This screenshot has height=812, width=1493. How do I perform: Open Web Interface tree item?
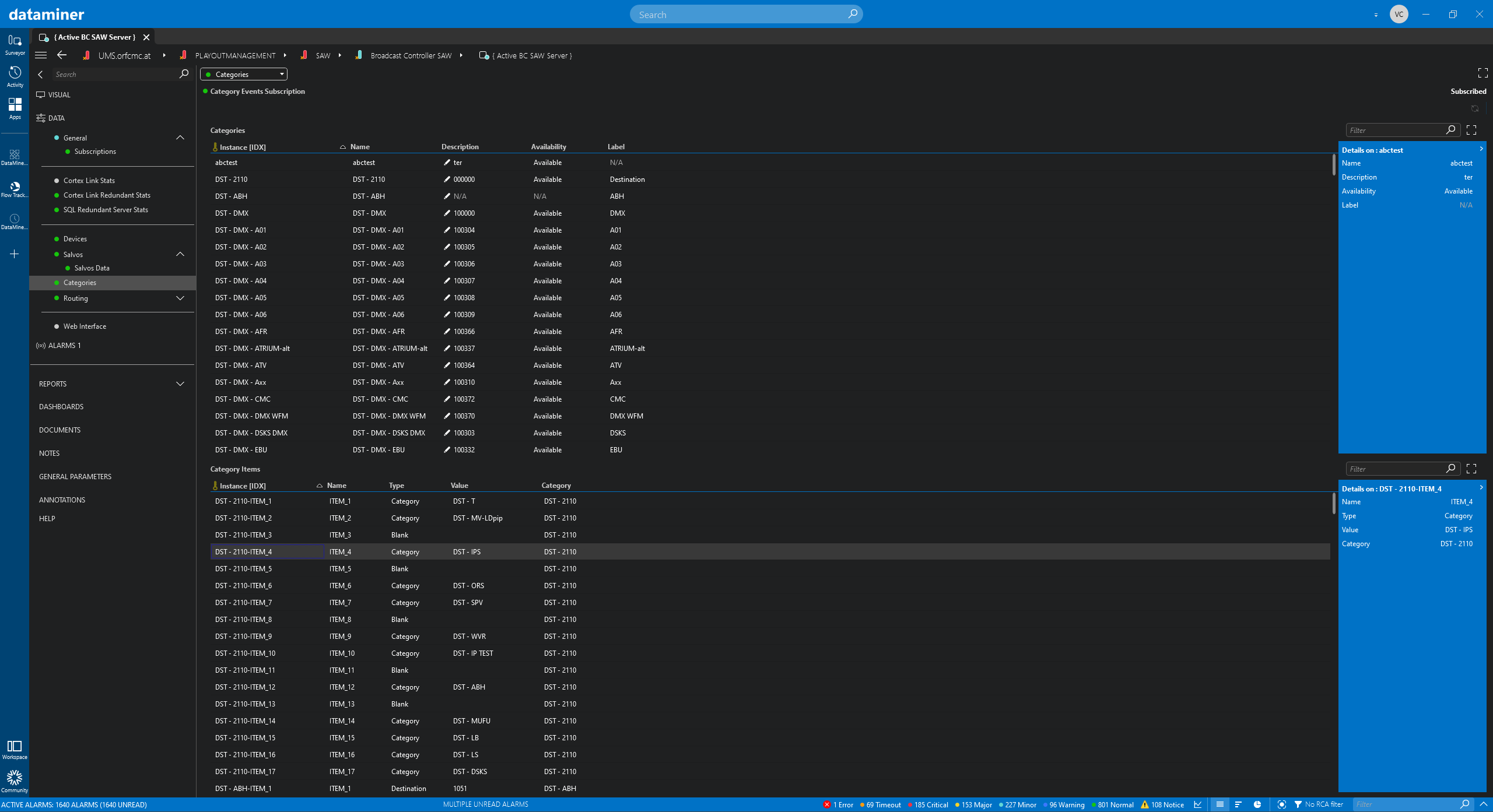pyautogui.click(x=85, y=326)
